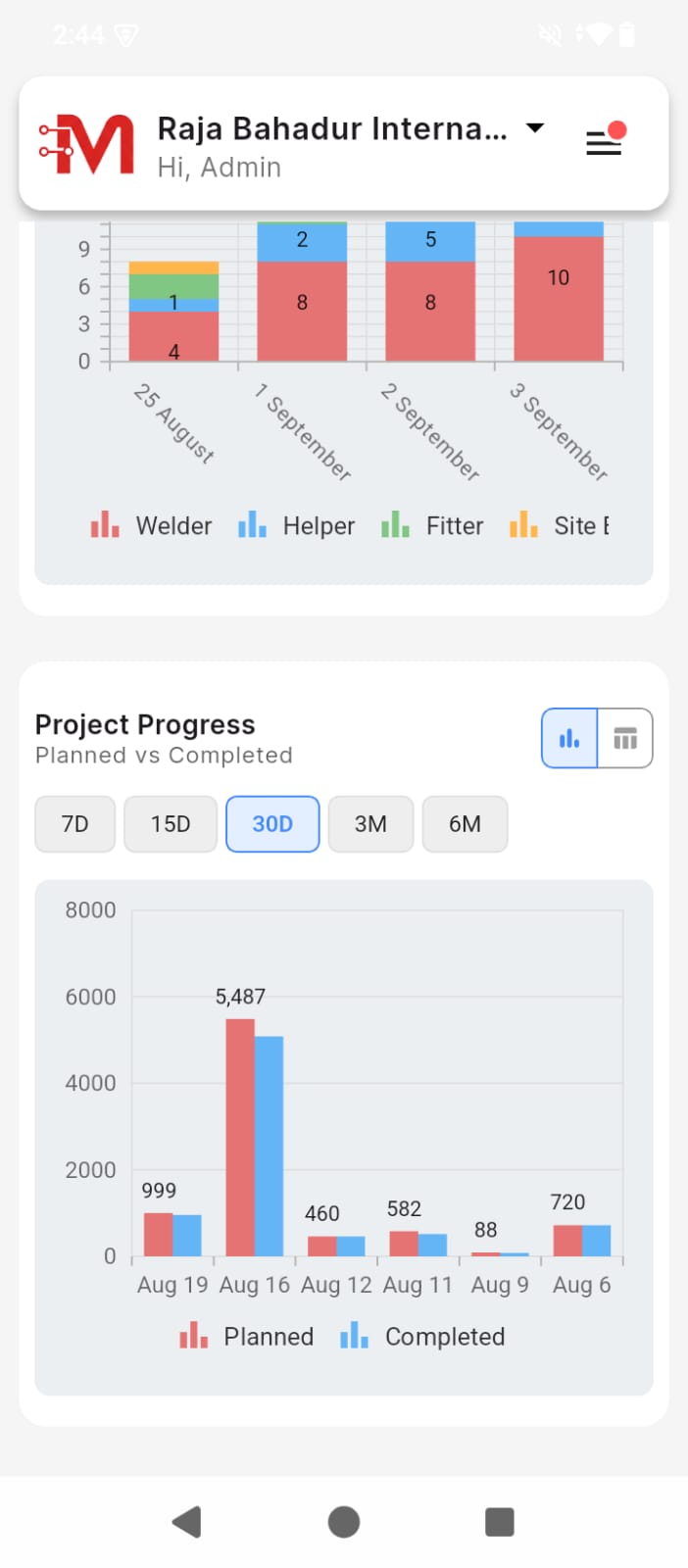Screen dimensions: 688x1568
Task: Tap the 3 September welder bar segment
Action: 559,299
